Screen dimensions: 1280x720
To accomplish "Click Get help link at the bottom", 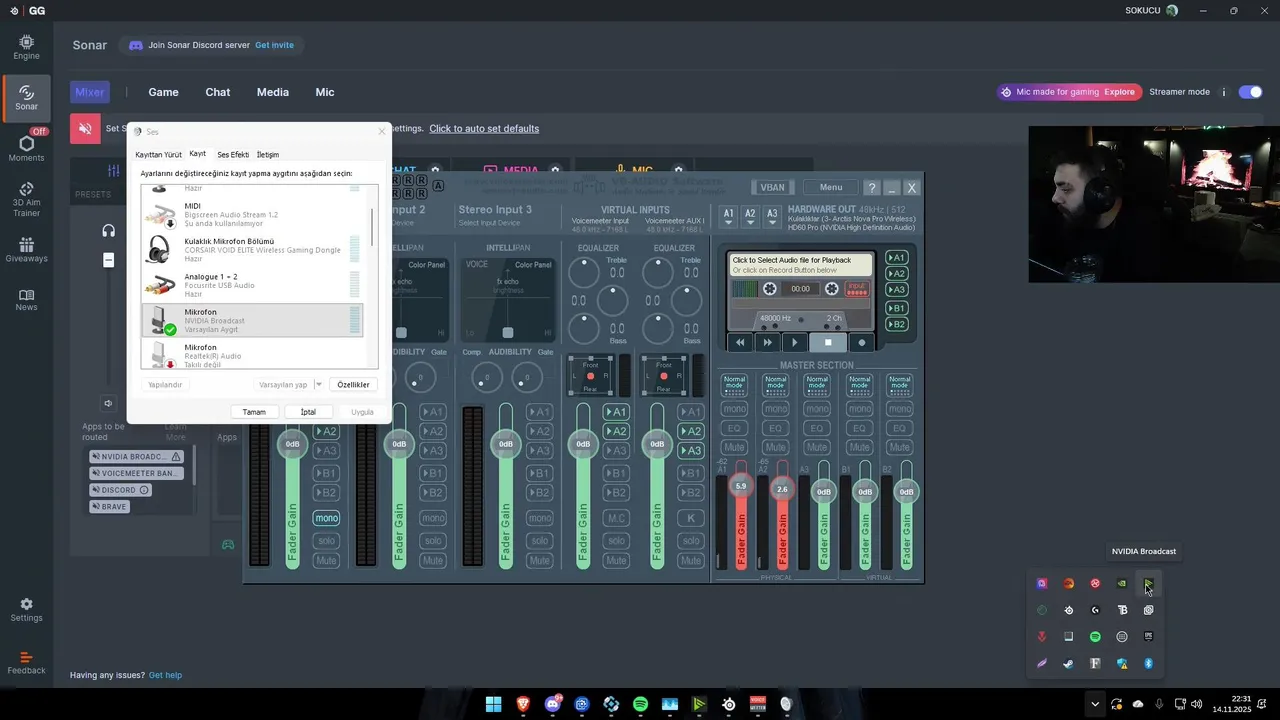I will [x=165, y=675].
